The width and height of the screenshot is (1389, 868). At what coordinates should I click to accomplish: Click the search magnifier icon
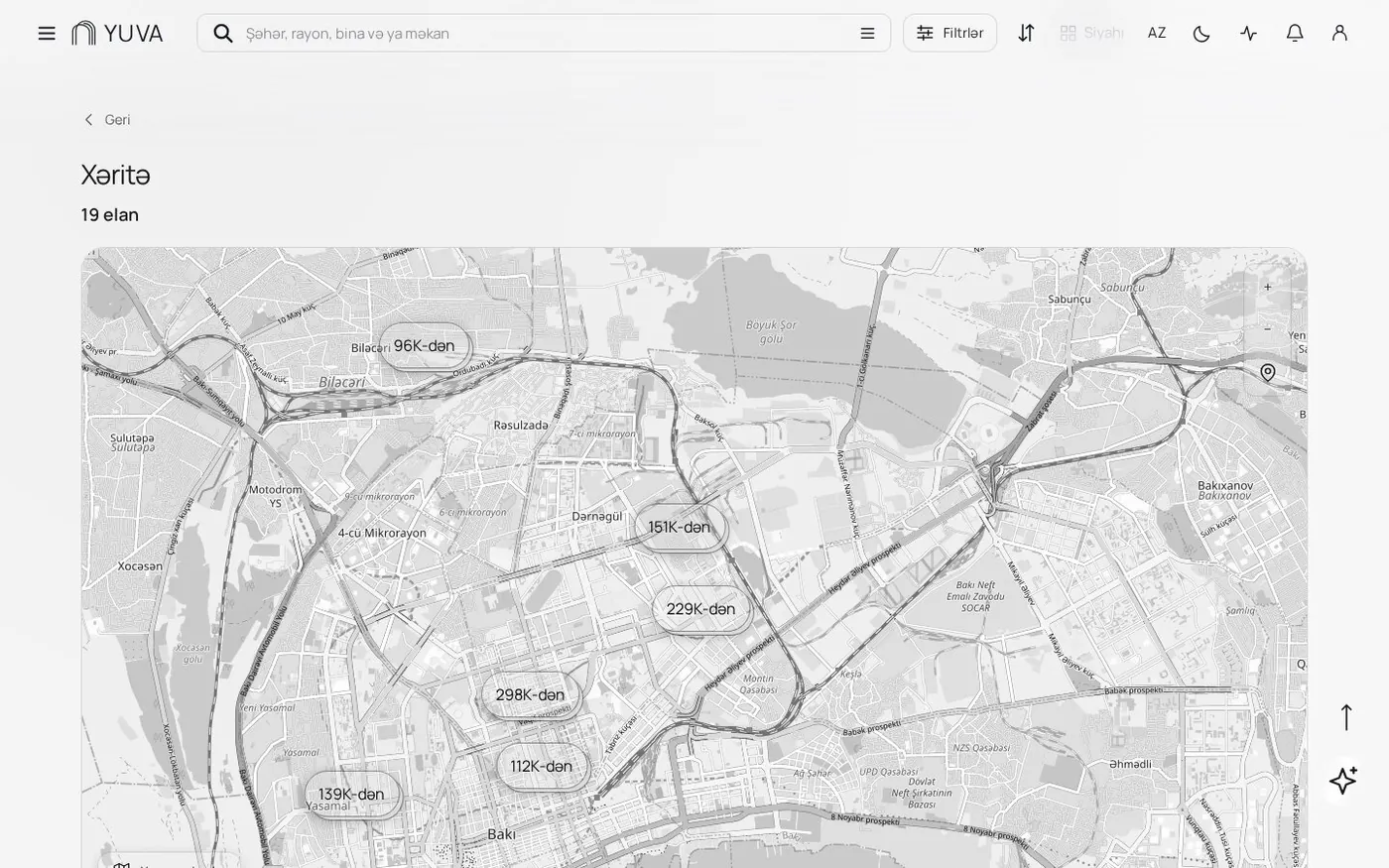pyautogui.click(x=223, y=33)
